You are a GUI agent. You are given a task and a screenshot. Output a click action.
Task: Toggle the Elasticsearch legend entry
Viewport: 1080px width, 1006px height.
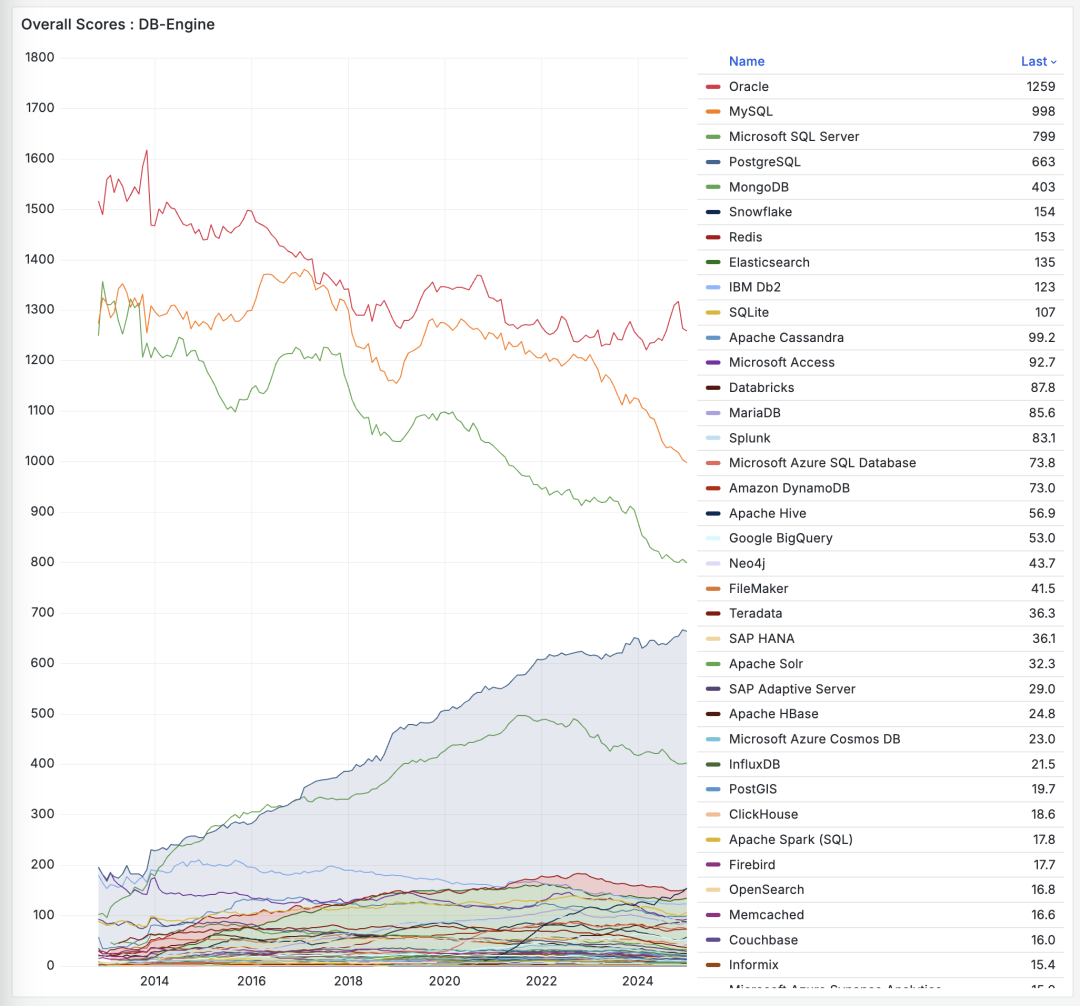769,262
